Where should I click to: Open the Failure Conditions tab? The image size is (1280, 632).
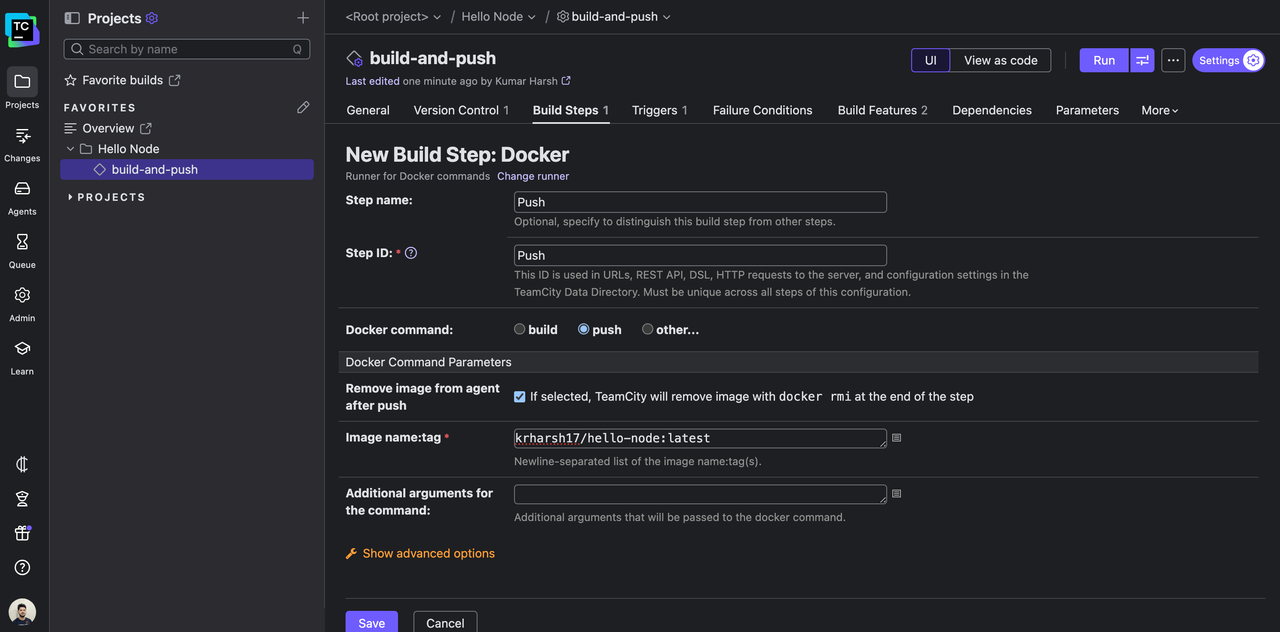click(x=762, y=110)
